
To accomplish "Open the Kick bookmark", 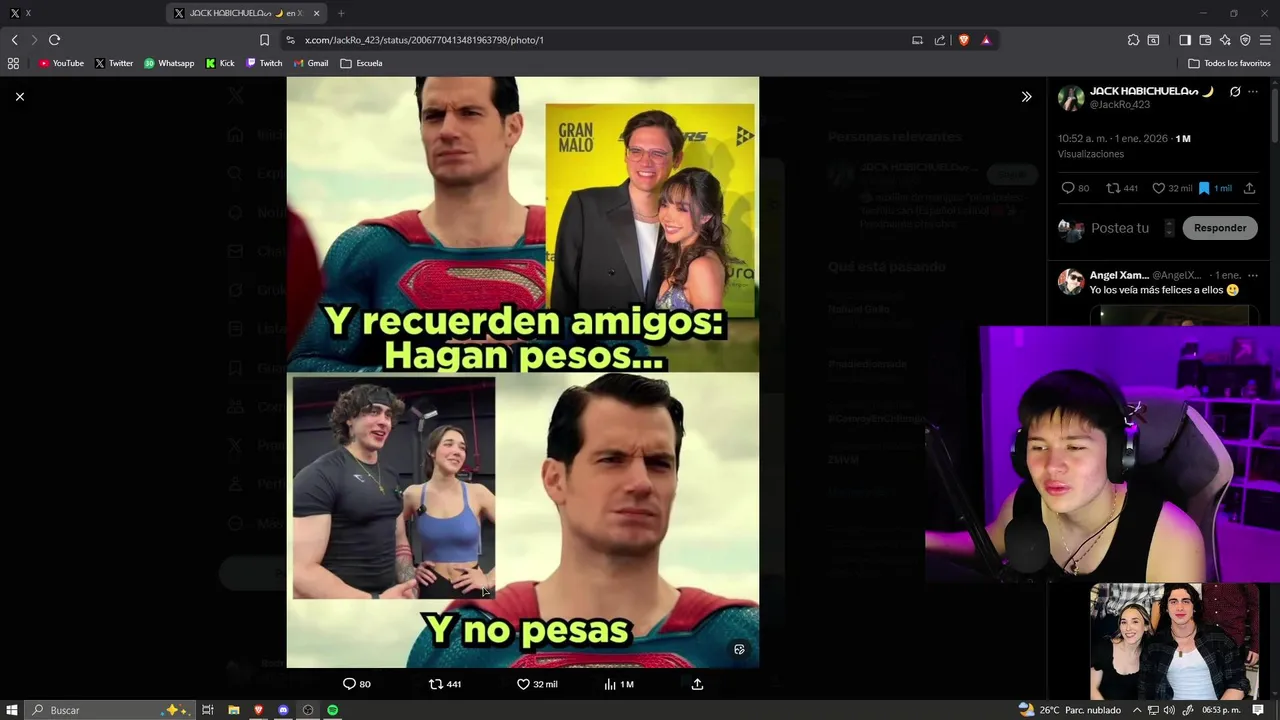I will point(220,63).
